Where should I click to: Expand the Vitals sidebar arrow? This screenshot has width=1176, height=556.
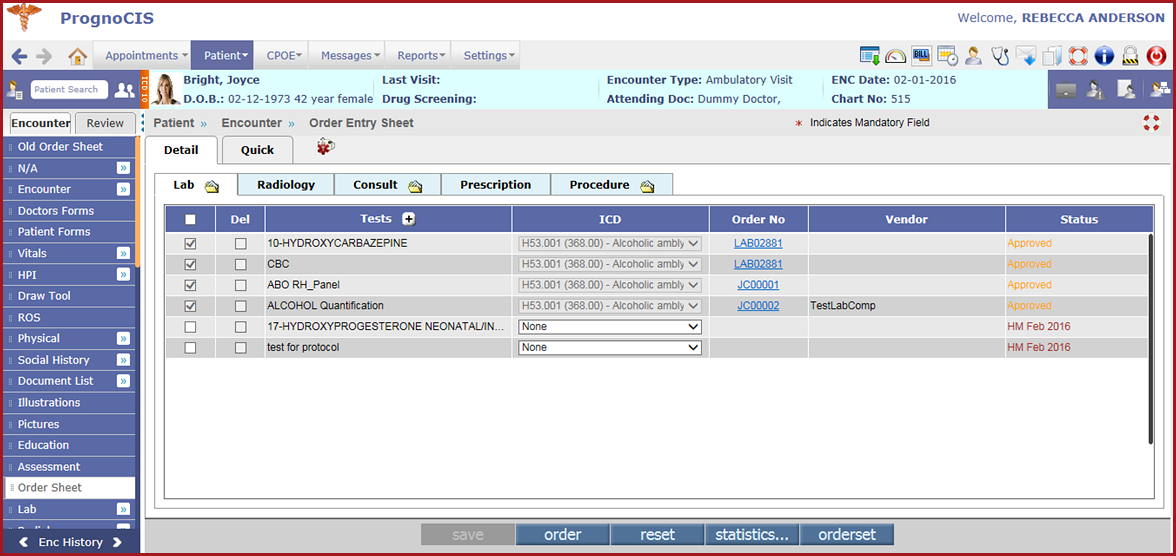coord(123,254)
